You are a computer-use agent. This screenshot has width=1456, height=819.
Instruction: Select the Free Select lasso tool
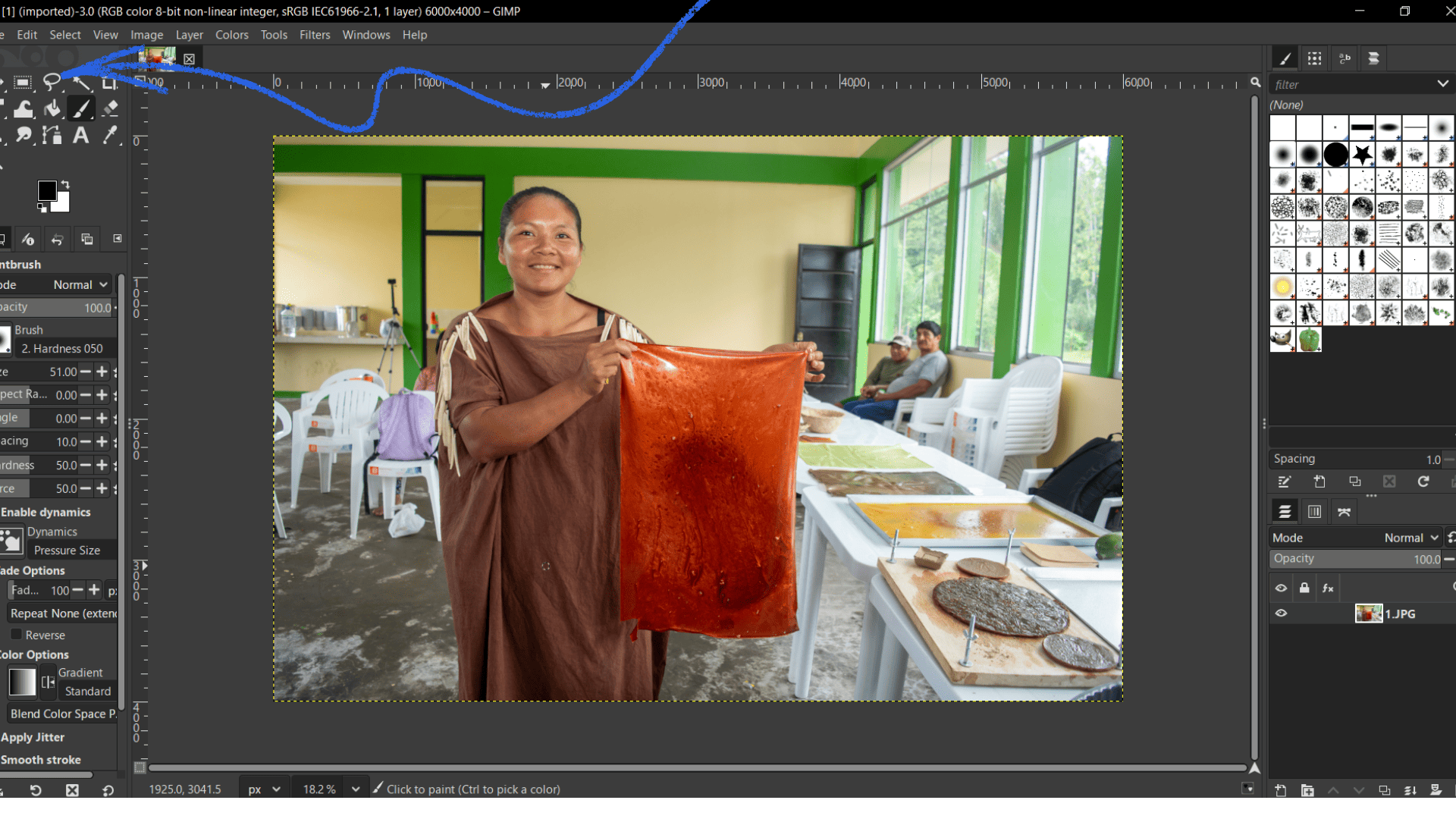[52, 81]
